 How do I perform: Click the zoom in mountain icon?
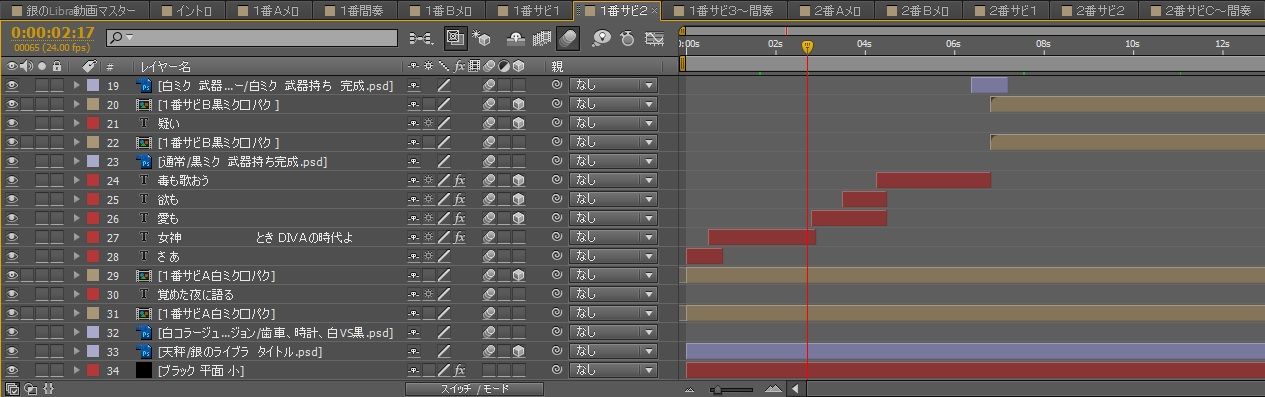(773, 389)
